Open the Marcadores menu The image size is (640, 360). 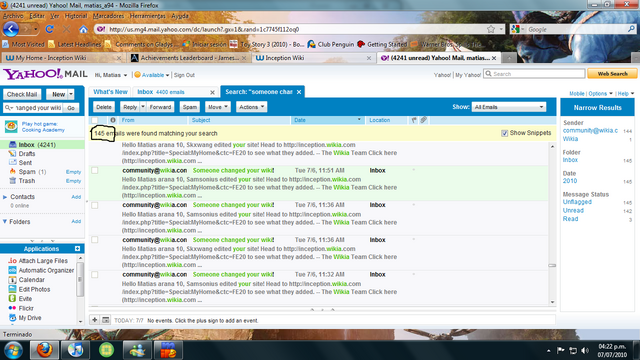(109, 16)
